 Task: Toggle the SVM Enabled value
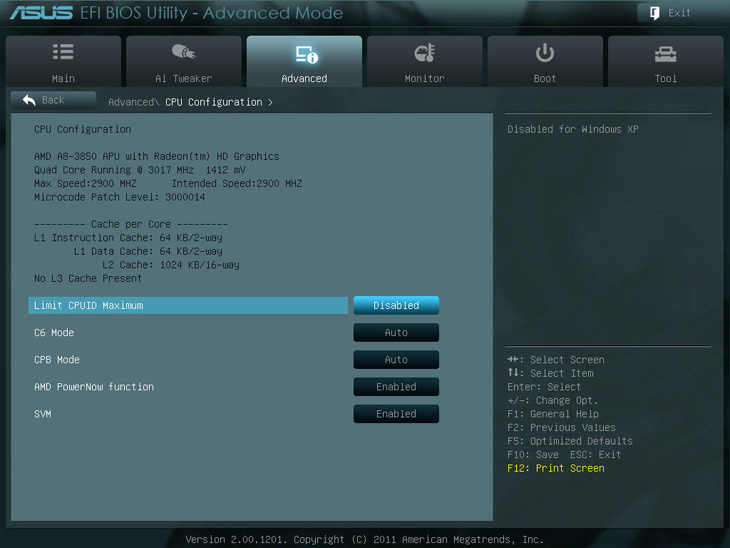[x=396, y=413]
